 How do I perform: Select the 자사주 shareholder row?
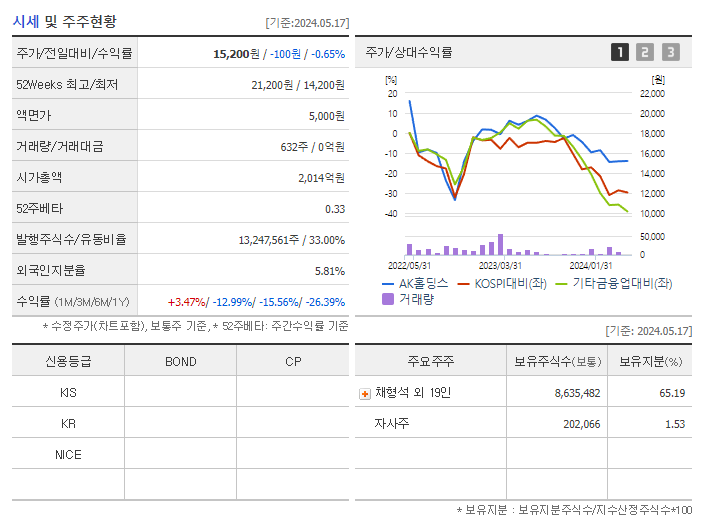pyautogui.click(x=523, y=423)
